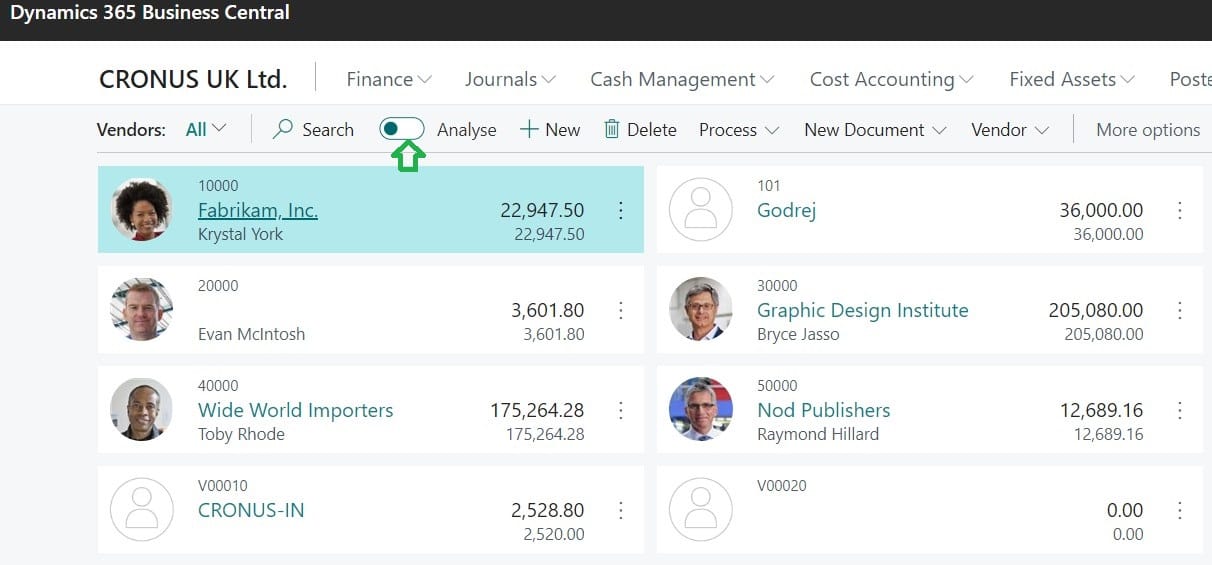Click the contact name Raymond Hillard

(x=818, y=434)
